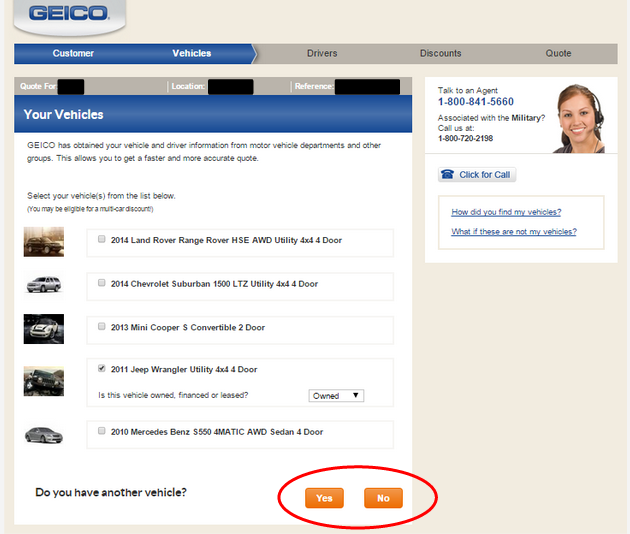Click the 'Talk to an Agent' text

point(468,90)
